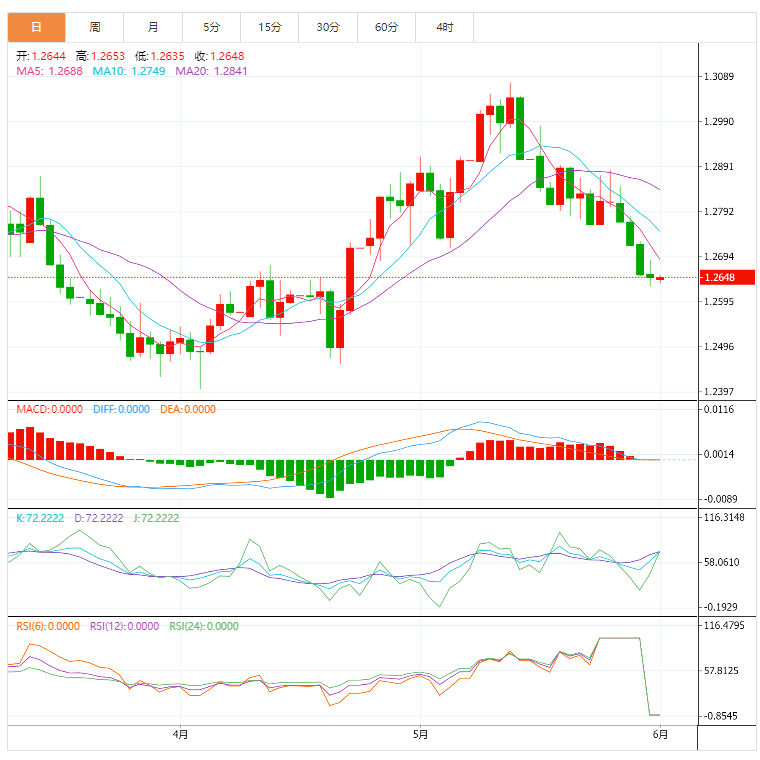Click the 1.2496 price axis label
This screenshot has height=760, width=760.
pyautogui.click(x=719, y=347)
